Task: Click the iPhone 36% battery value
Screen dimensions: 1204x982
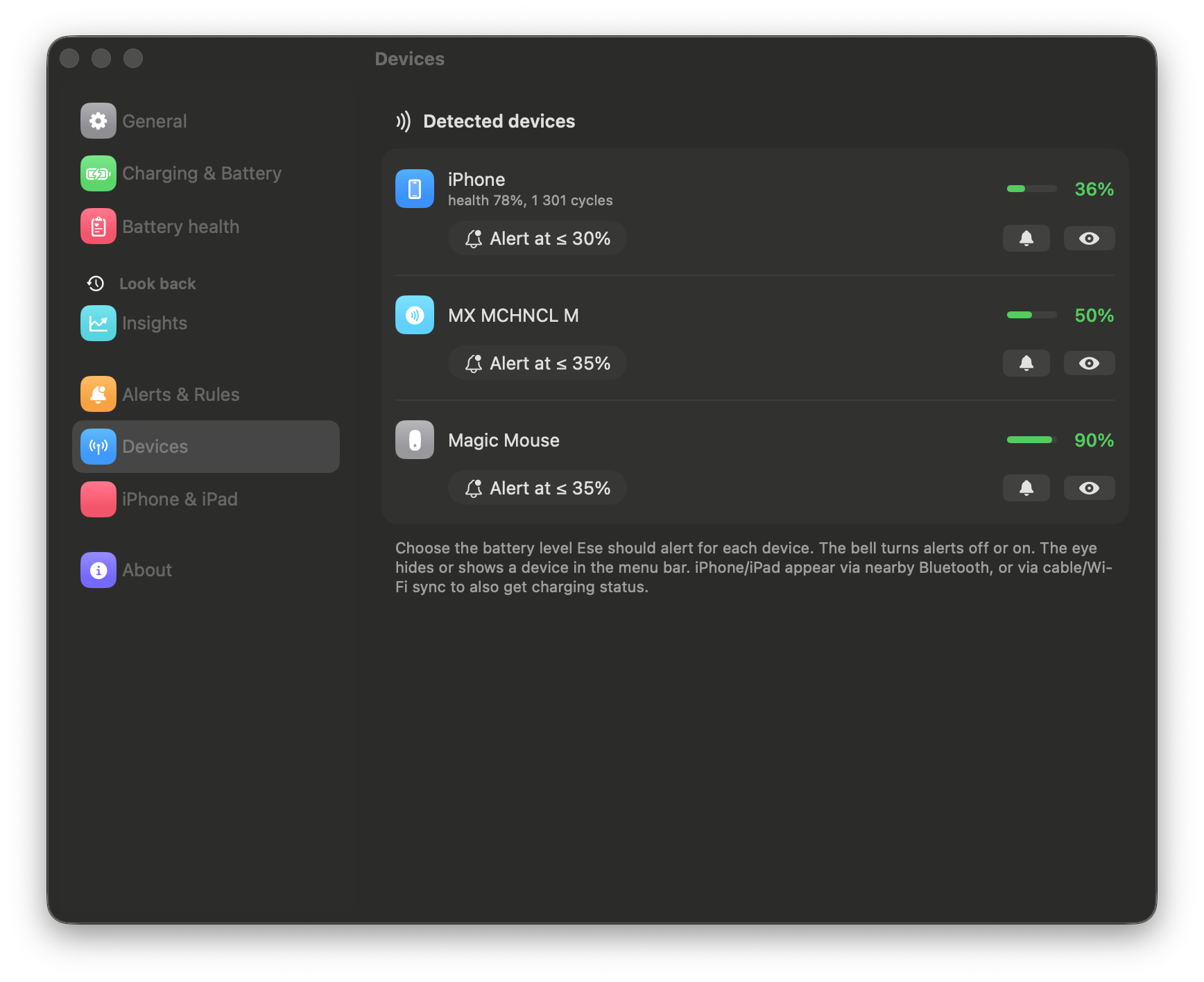Action: pos(1094,189)
